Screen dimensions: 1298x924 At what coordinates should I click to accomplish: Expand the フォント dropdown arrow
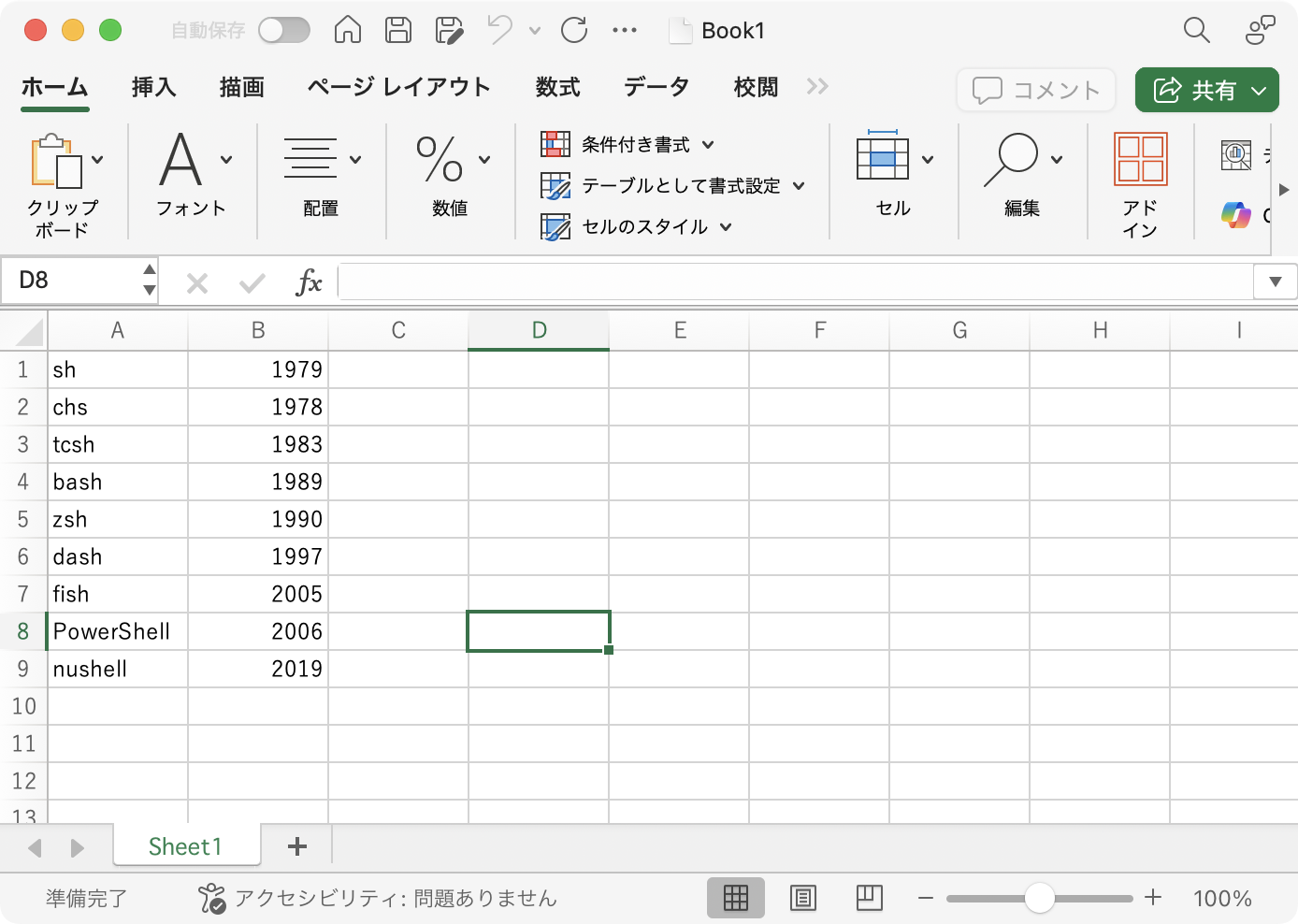coord(224,159)
